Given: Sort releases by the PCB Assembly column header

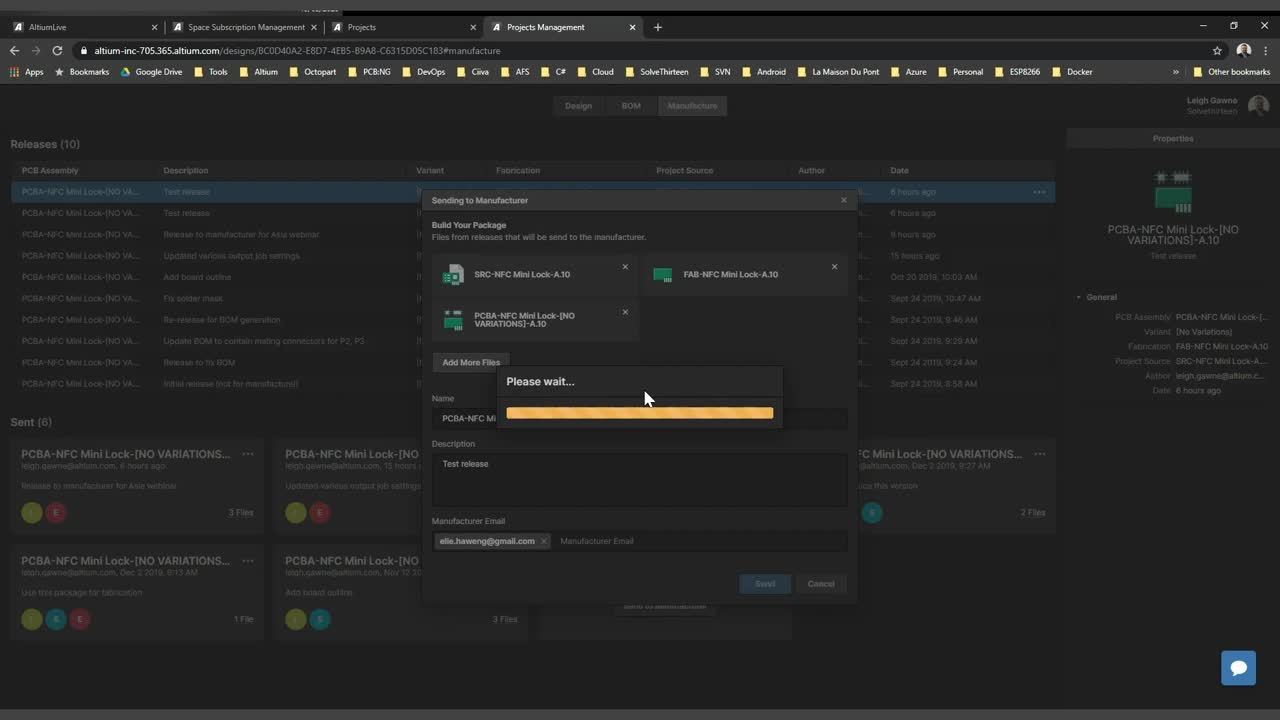Looking at the screenshot, I should tap(50, 170).
